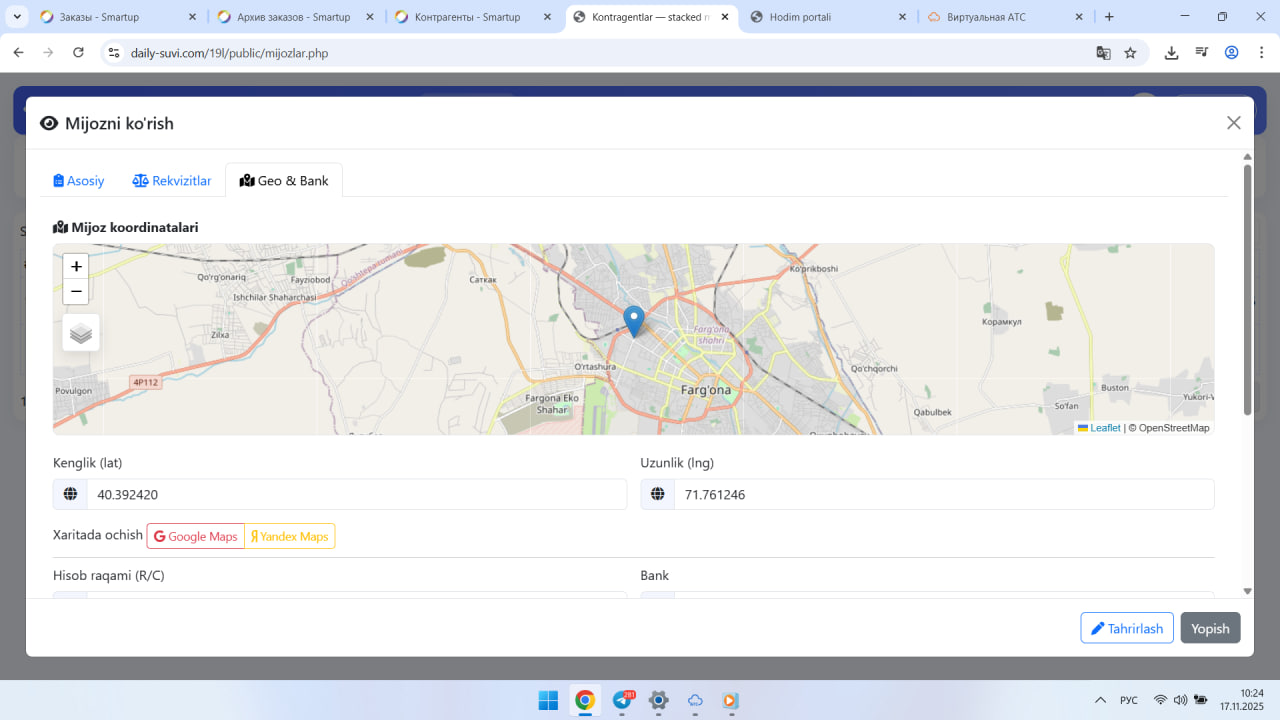Click the Uzunlik longitude input field
This screenshot has width=1280, height=720.
(942, 494)
